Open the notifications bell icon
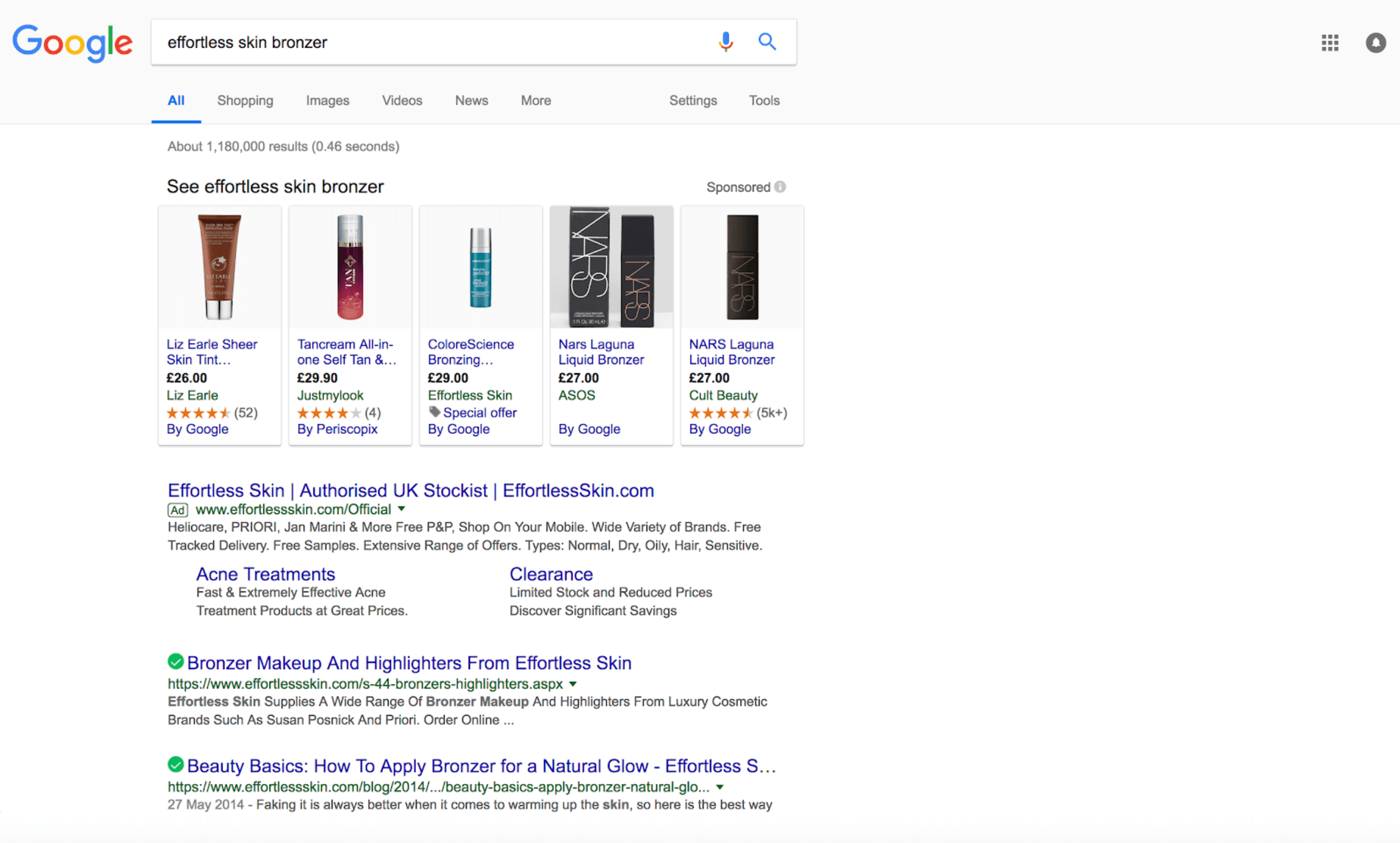The height and width of the screenshot is (843, 1400). [1375, 43]
